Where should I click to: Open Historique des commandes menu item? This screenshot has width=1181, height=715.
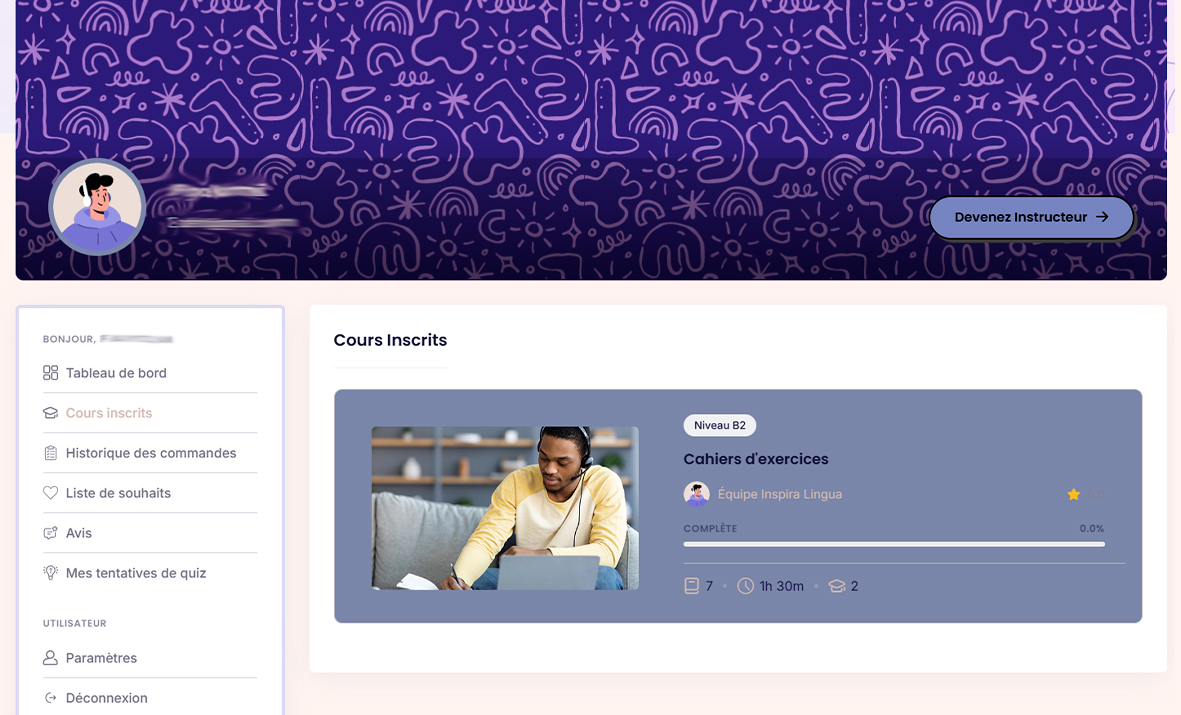point(150,453)
